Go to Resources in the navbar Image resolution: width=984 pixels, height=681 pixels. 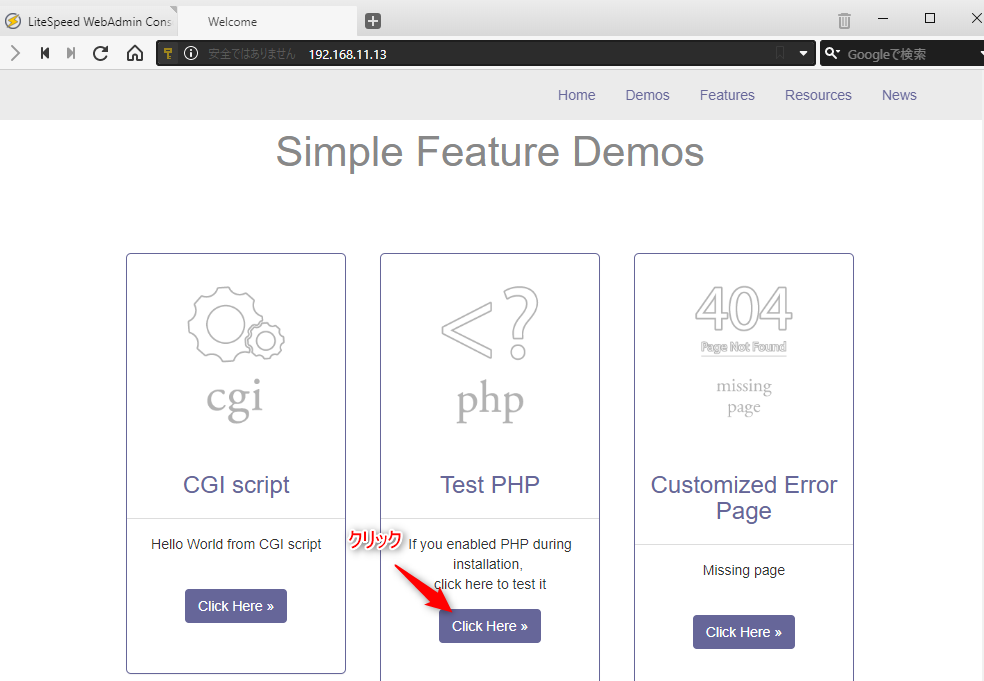tap(818, 95)
